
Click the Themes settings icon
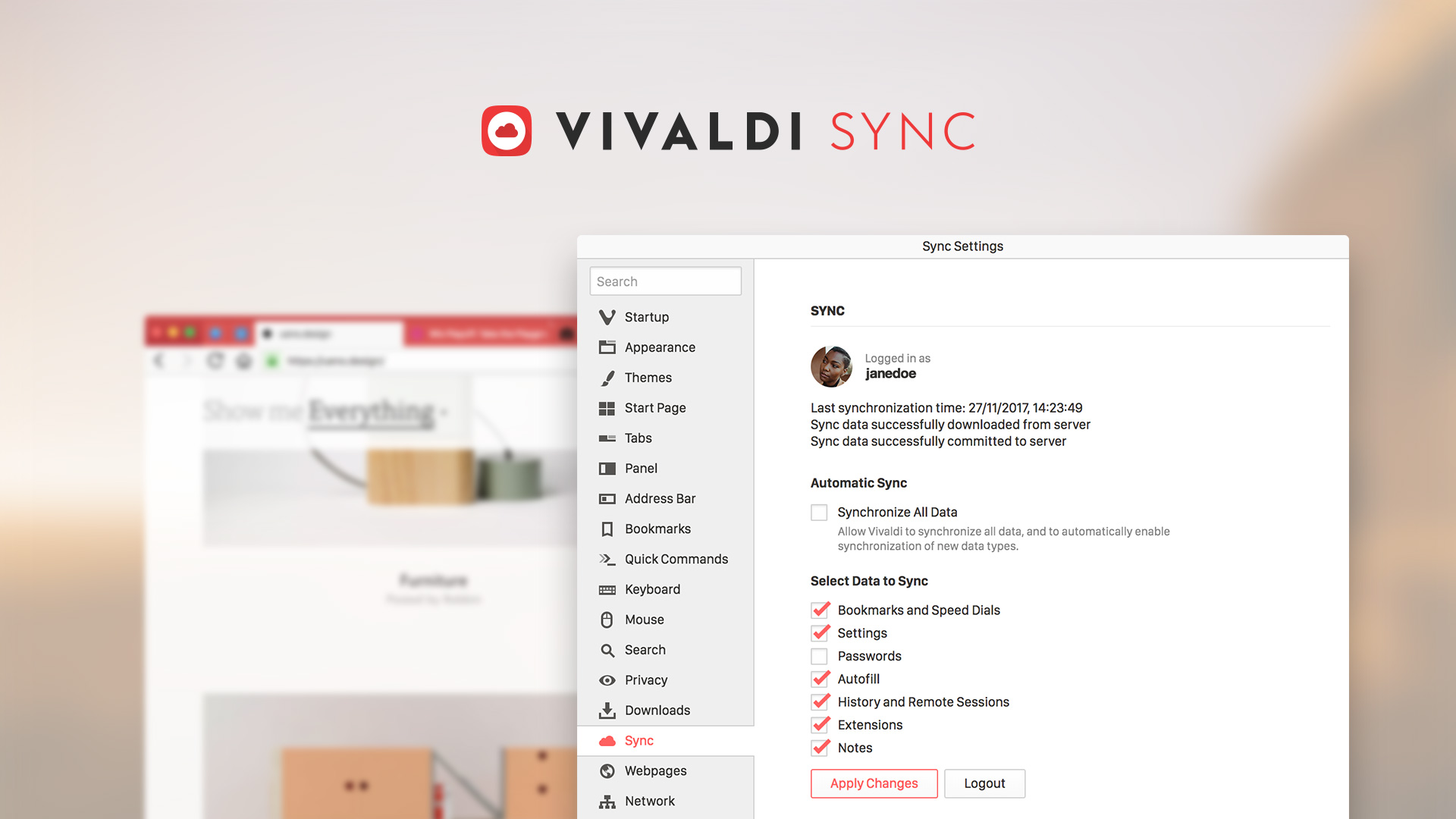point(607,377)
